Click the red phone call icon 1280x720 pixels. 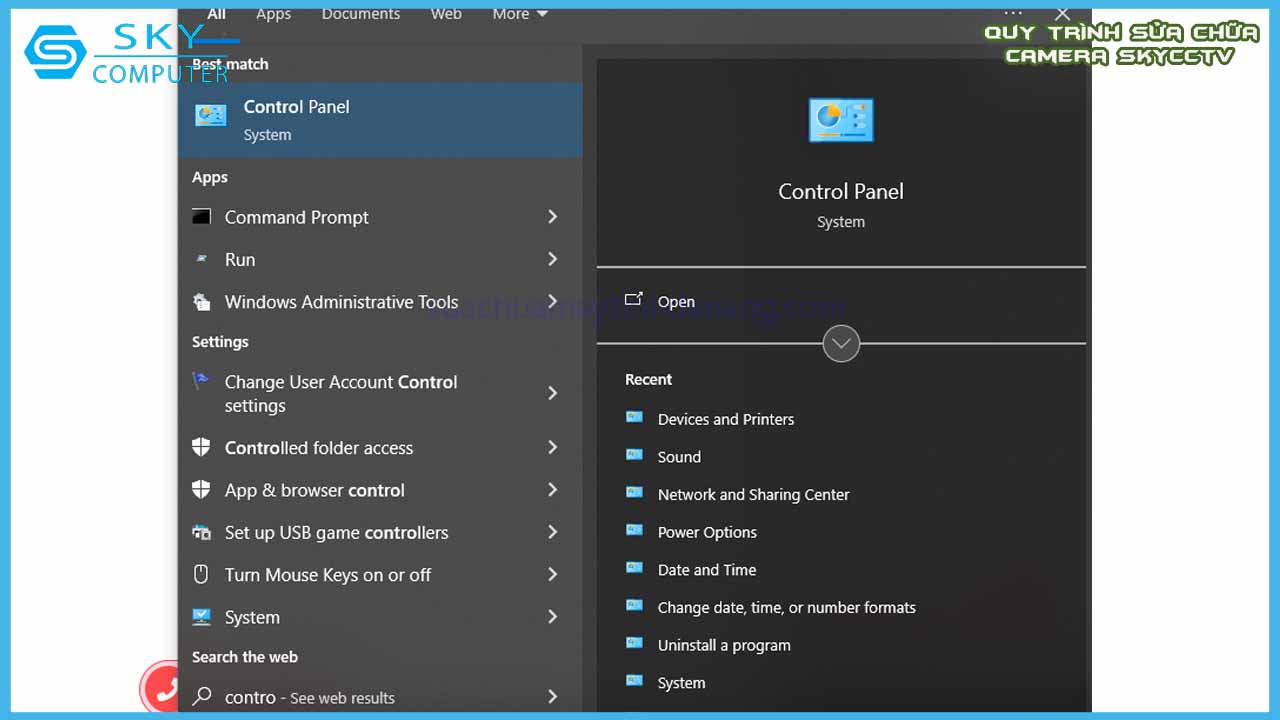click(162, 688)
